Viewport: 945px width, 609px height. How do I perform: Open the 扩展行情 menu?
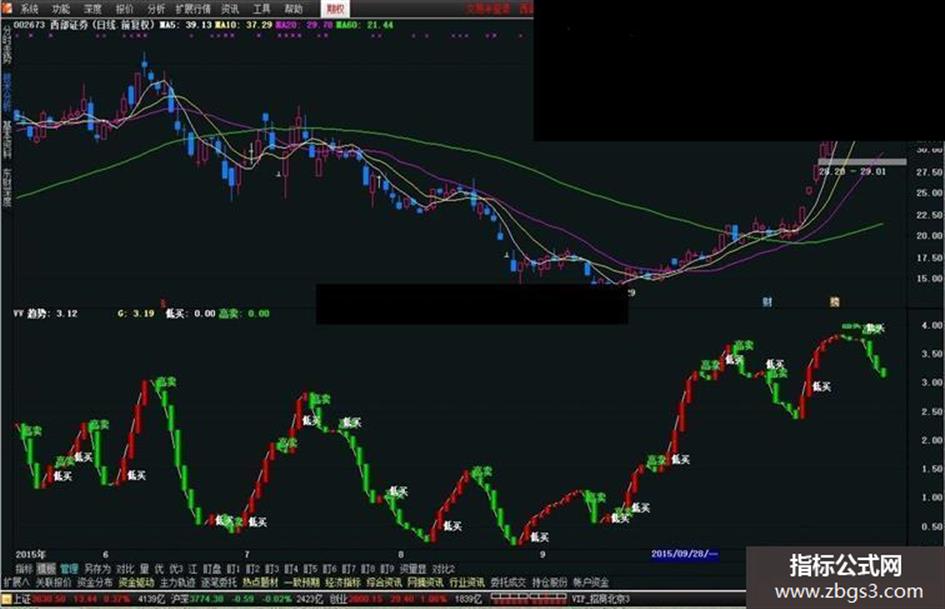[193, 8]
